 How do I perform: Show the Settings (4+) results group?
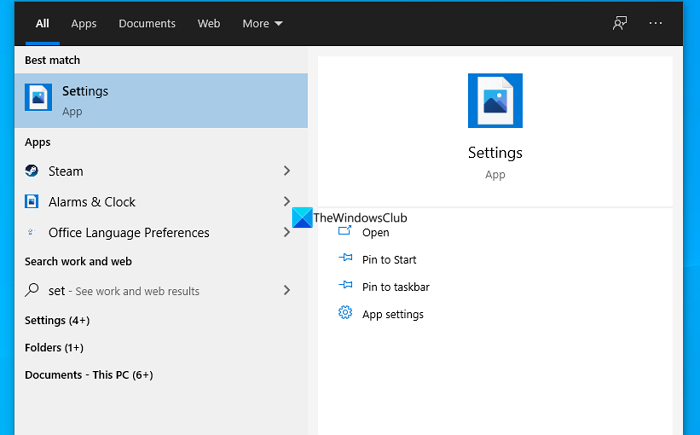(57, 321)
